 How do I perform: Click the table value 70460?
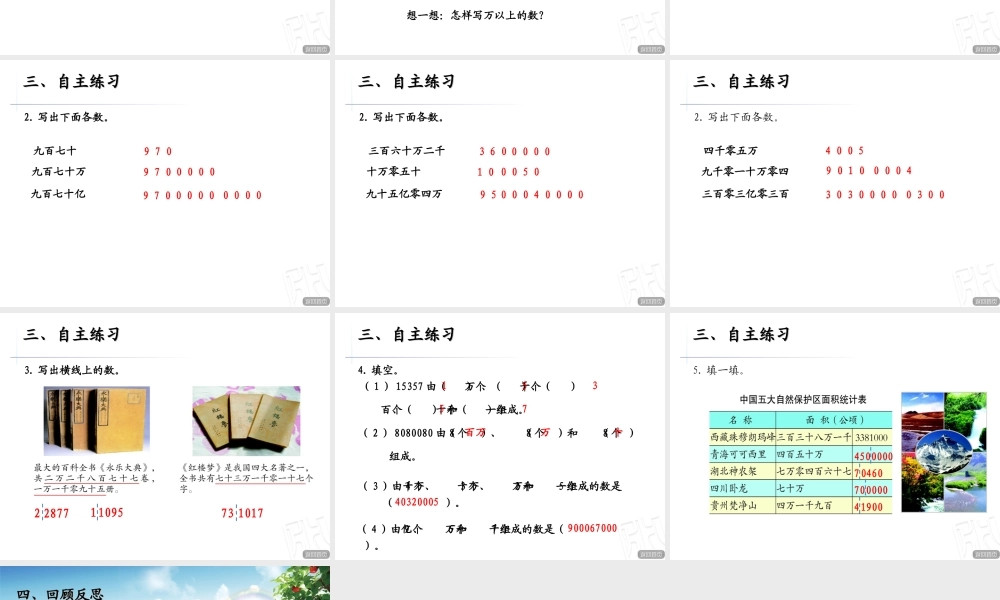pos(869,473)
